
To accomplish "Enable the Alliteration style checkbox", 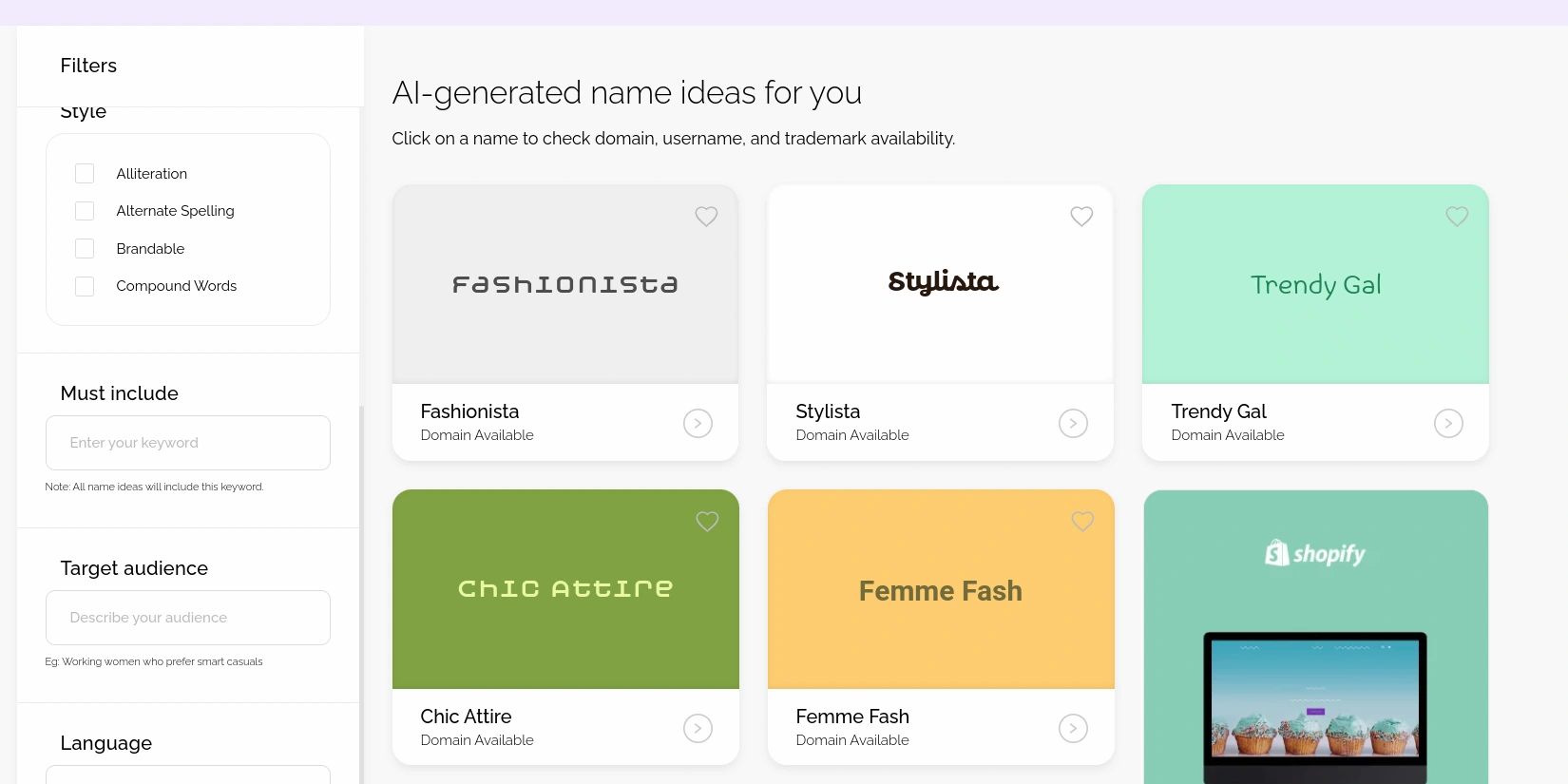I will [x=85, y=174].
